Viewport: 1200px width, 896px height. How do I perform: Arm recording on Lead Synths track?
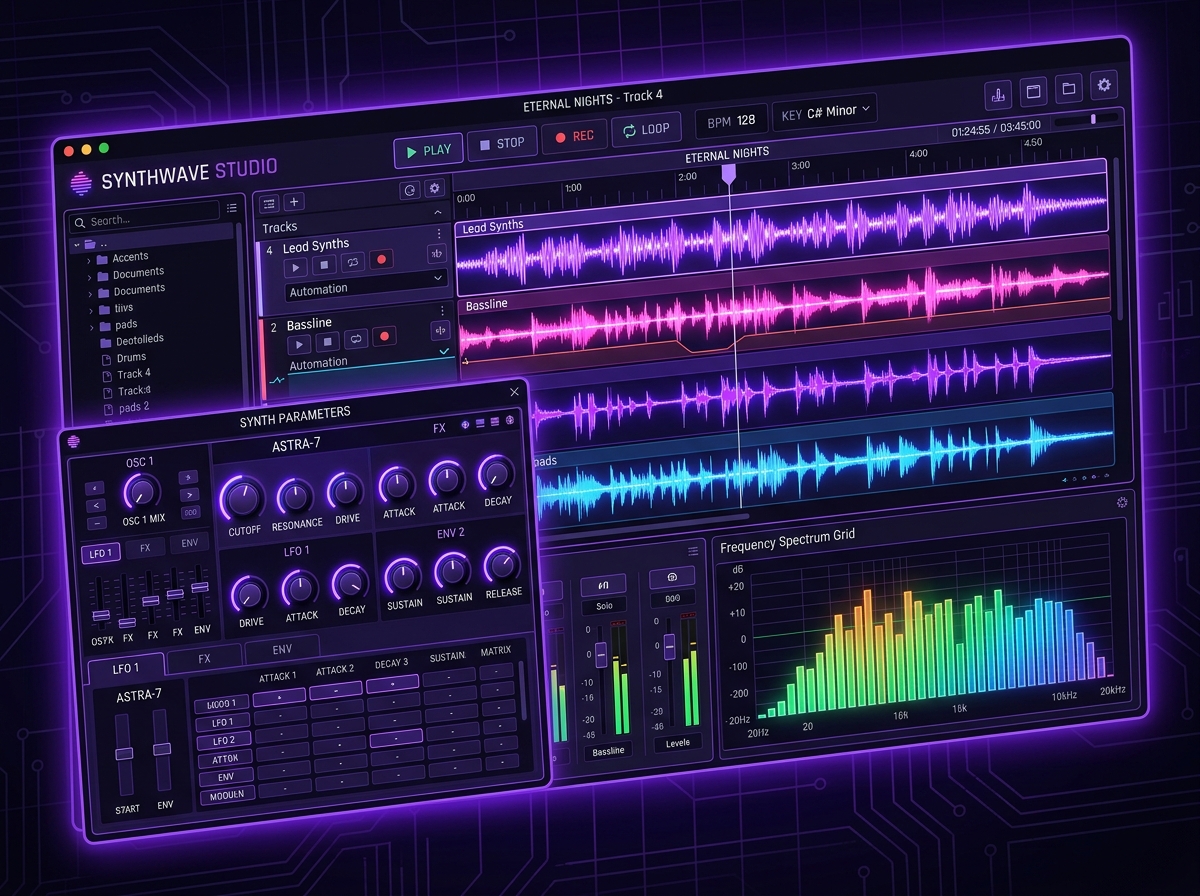(381, 260)
